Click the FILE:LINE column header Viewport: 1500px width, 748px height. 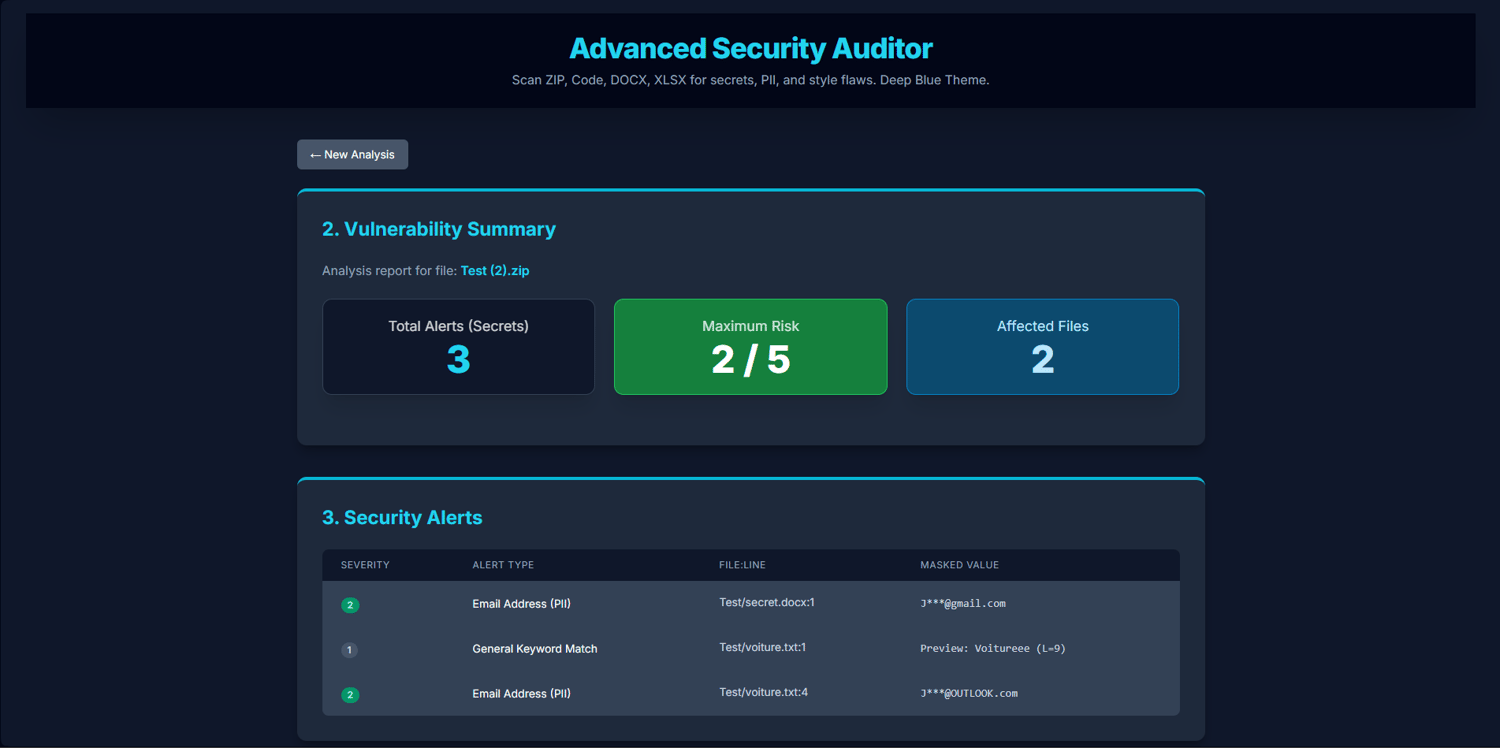742,565
